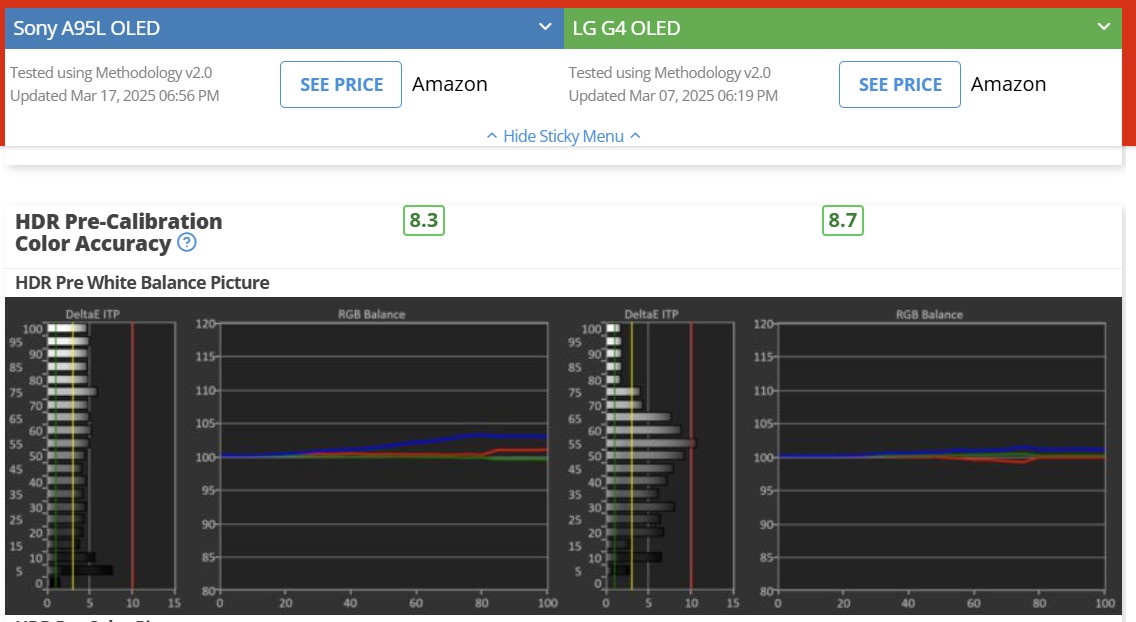Screen dimensions: 1136x622
Task: Click SEE PRICE for LG G4 OLED
Action: [900, 85]
